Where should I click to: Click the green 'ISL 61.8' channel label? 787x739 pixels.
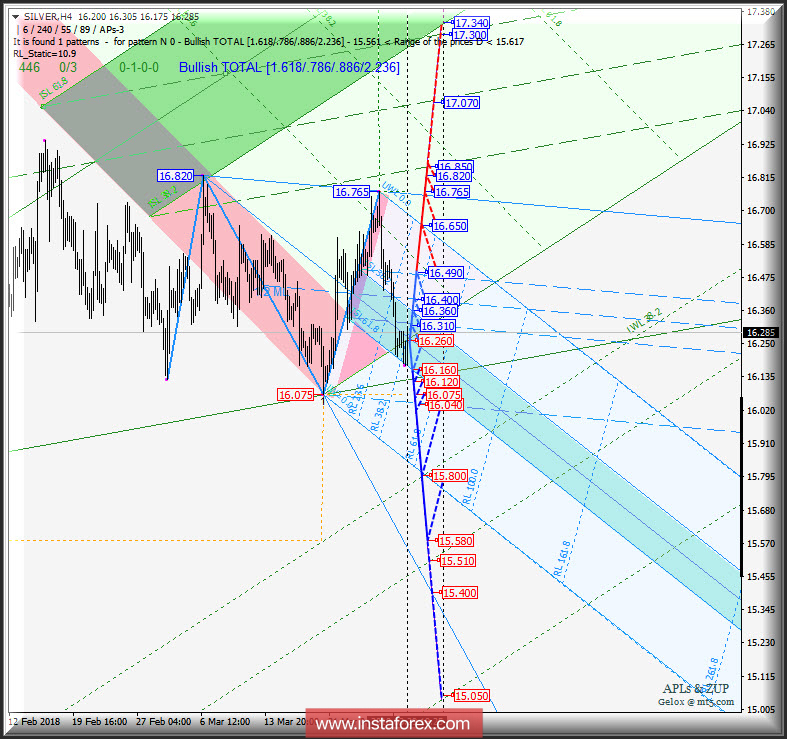(x=54, y=88)
